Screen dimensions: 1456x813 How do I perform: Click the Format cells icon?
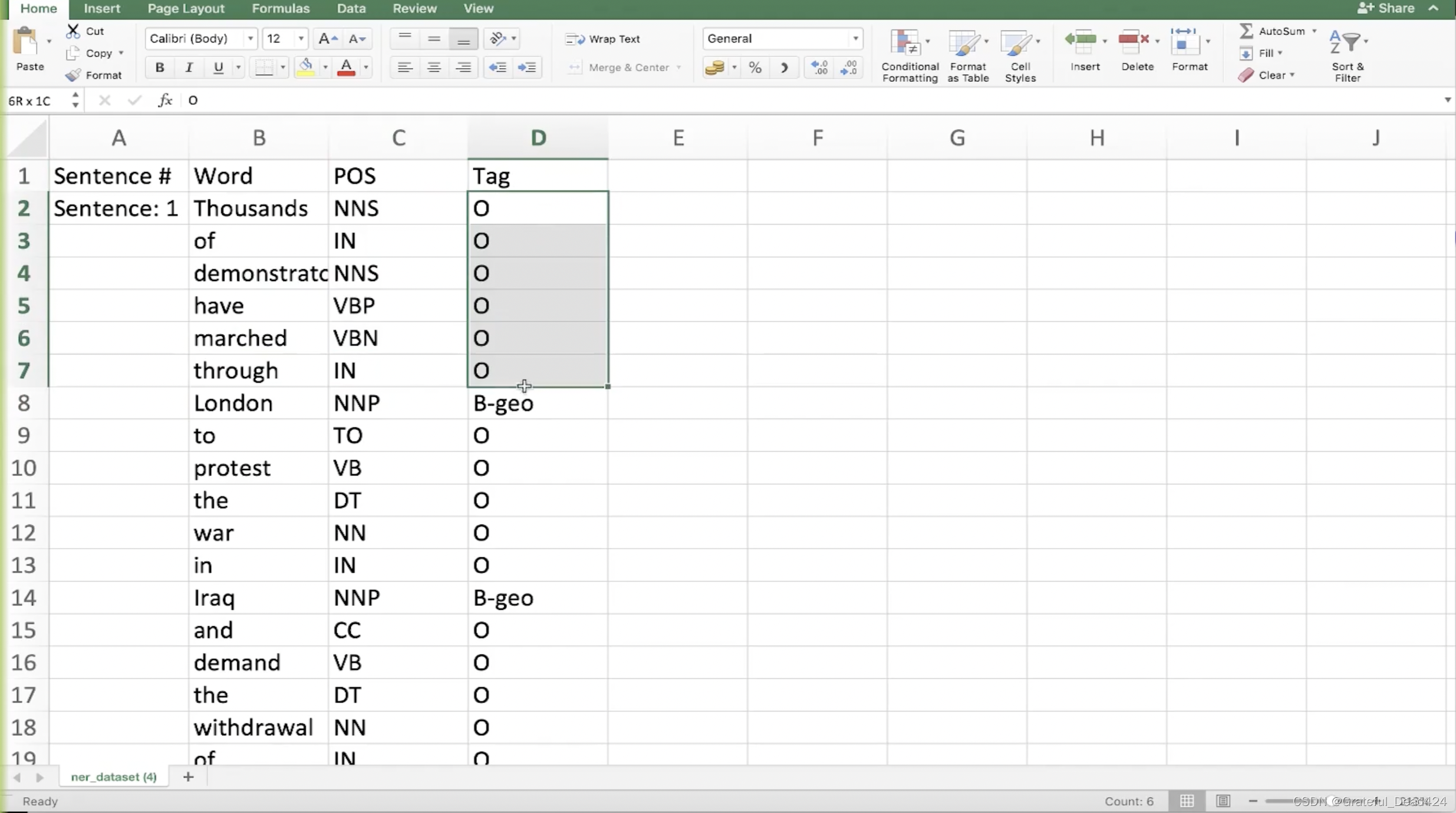[1184, 41]
